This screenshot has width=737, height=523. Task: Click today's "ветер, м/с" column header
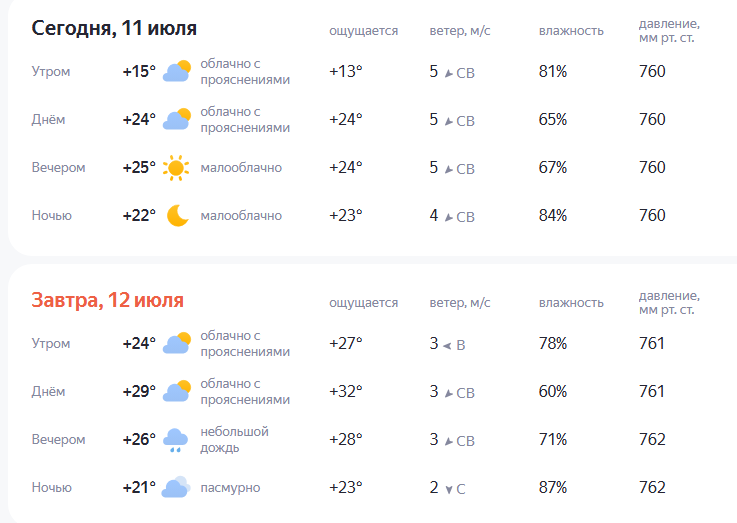tap(459, 31)
